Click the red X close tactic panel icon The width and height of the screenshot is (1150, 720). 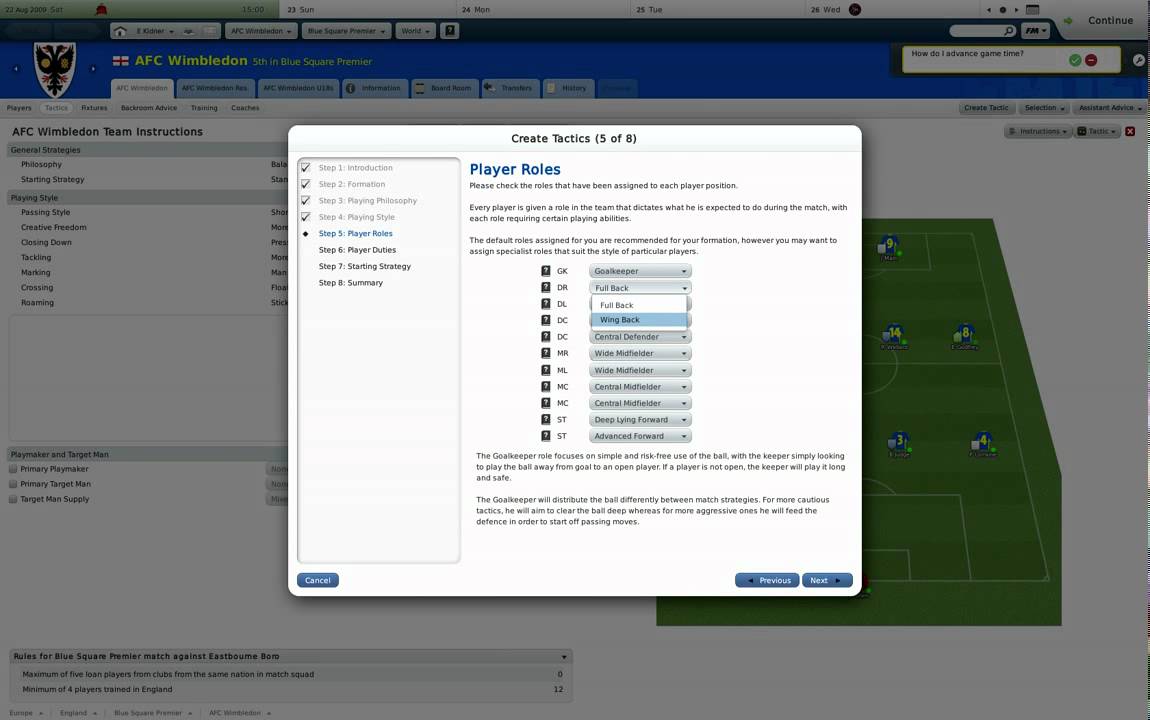1130,131
